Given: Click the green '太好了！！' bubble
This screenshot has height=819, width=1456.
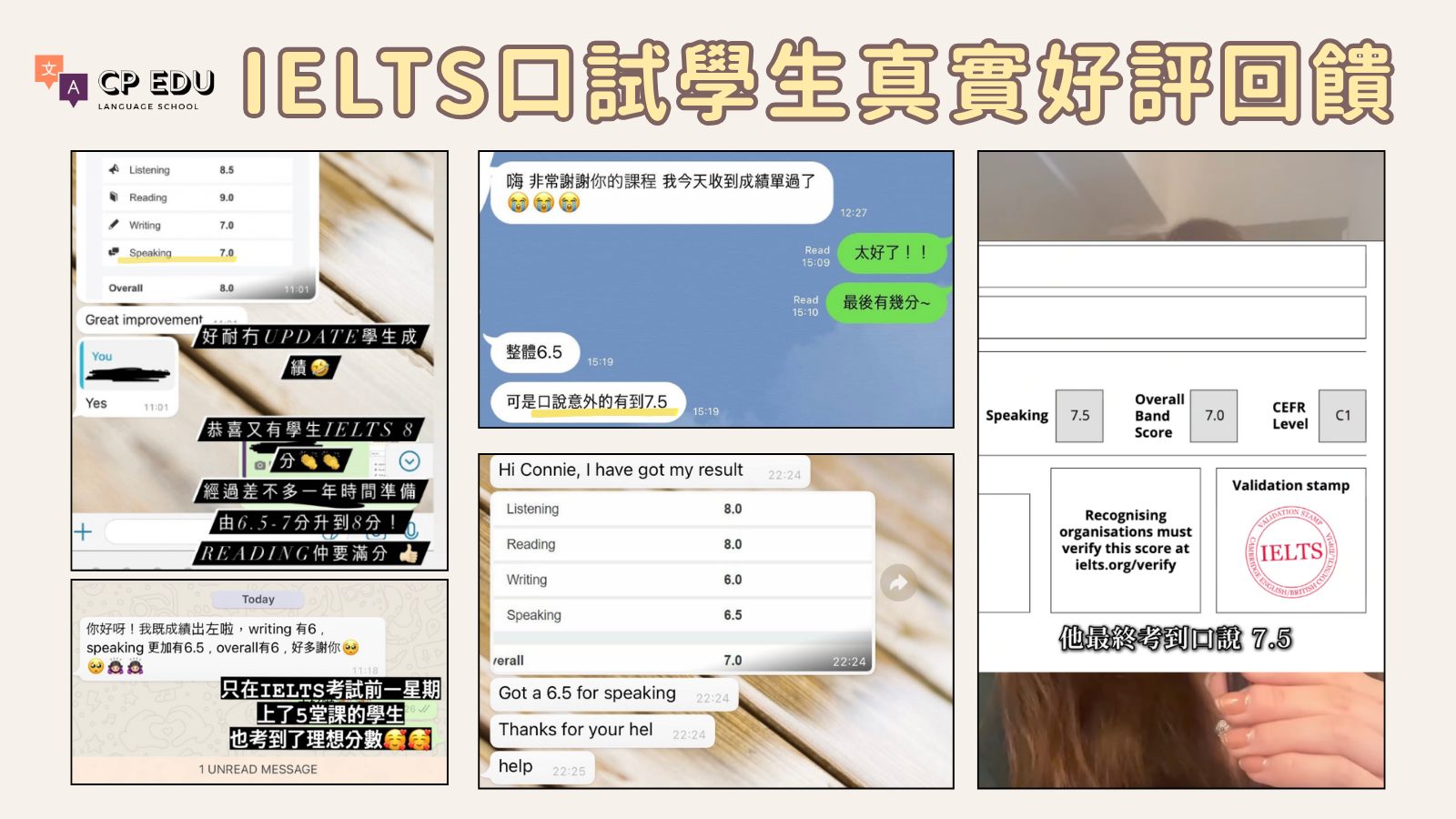Looking at the screenshot, I should pyautogui.click(x=892, y=253).
